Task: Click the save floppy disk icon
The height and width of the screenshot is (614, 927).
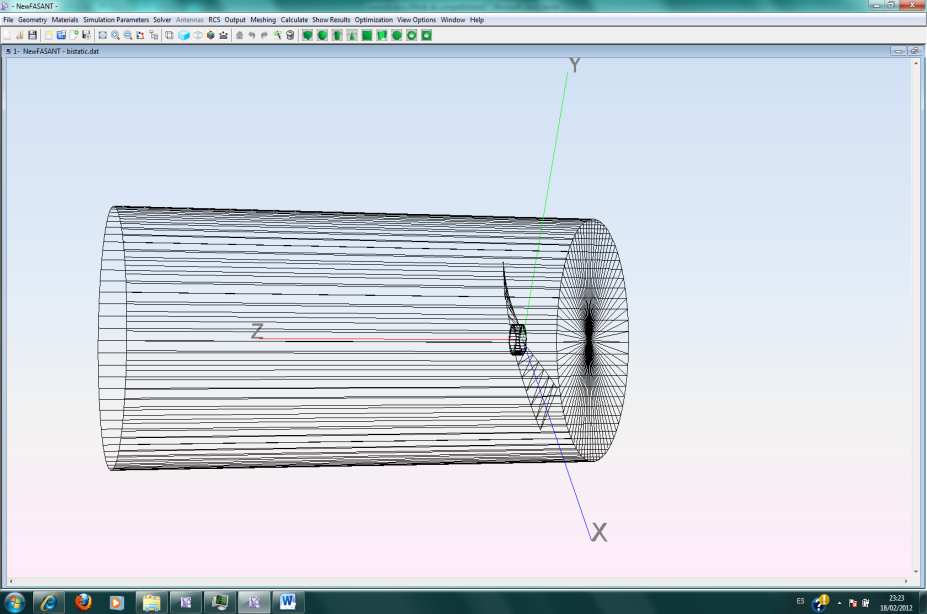Action: pyautogui.click(x=33, y=35)
